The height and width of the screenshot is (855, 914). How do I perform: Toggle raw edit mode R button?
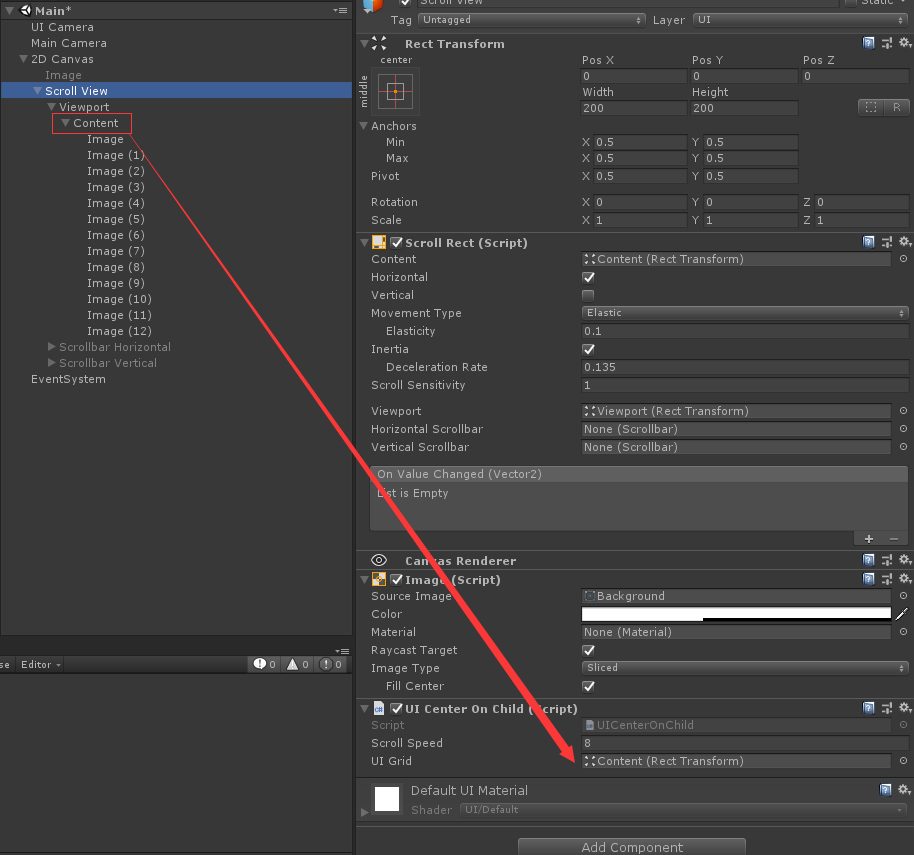point(897,107)
